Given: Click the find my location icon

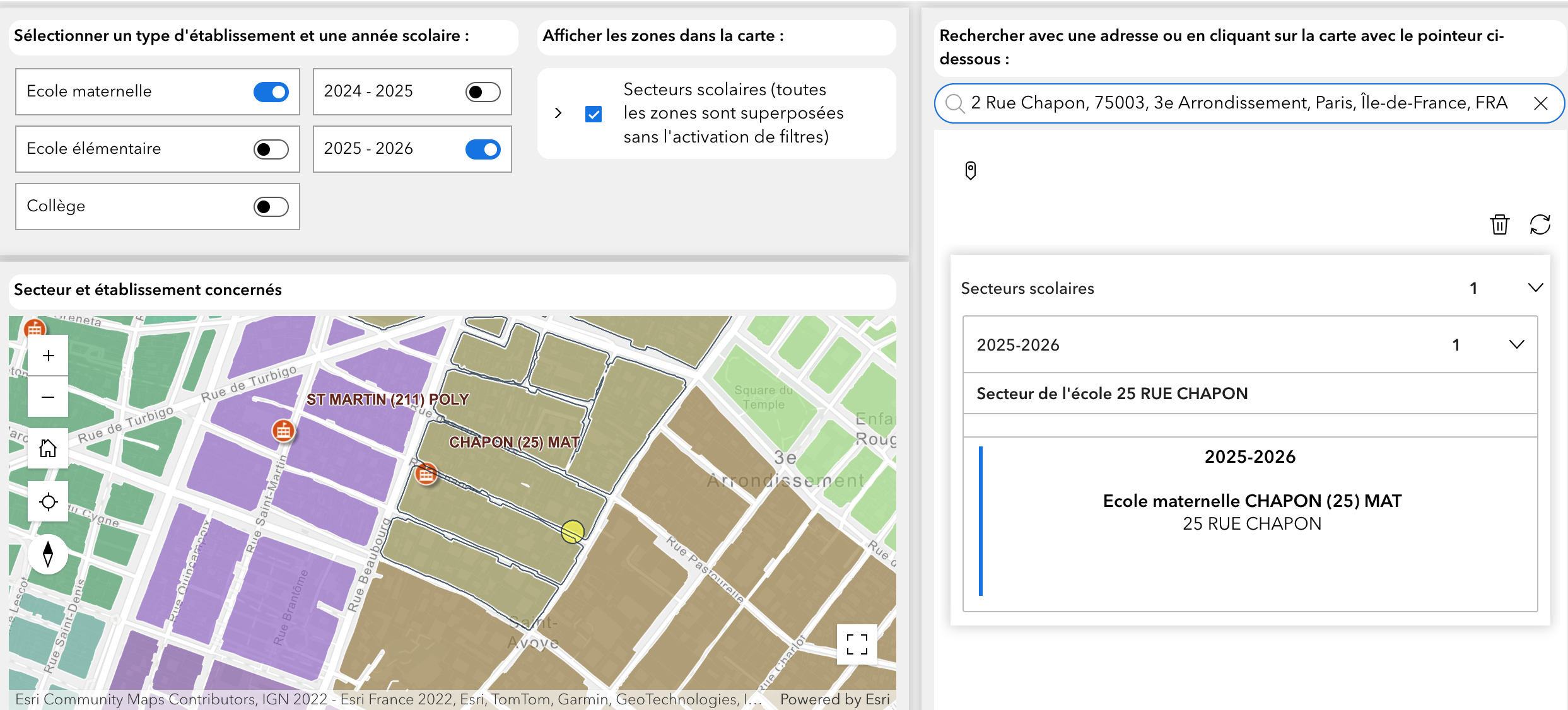Looking at the screenshot, I should coord(48,502).
